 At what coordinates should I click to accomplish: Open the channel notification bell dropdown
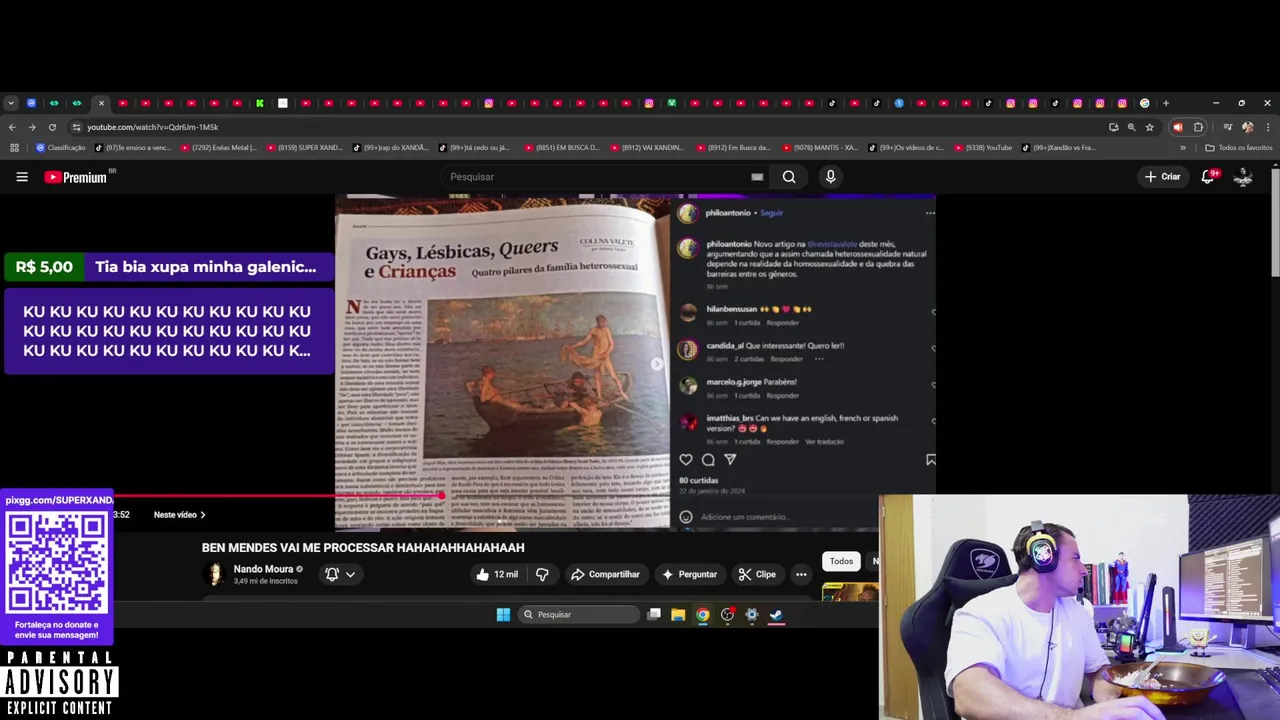(340, 574)
